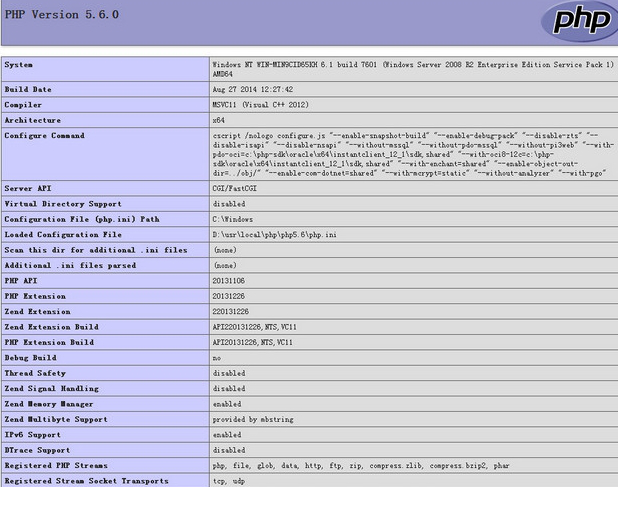The height and width of the screenshot is (506, 618).
Task: Click the Compiler label
Action: pos(23,105)
